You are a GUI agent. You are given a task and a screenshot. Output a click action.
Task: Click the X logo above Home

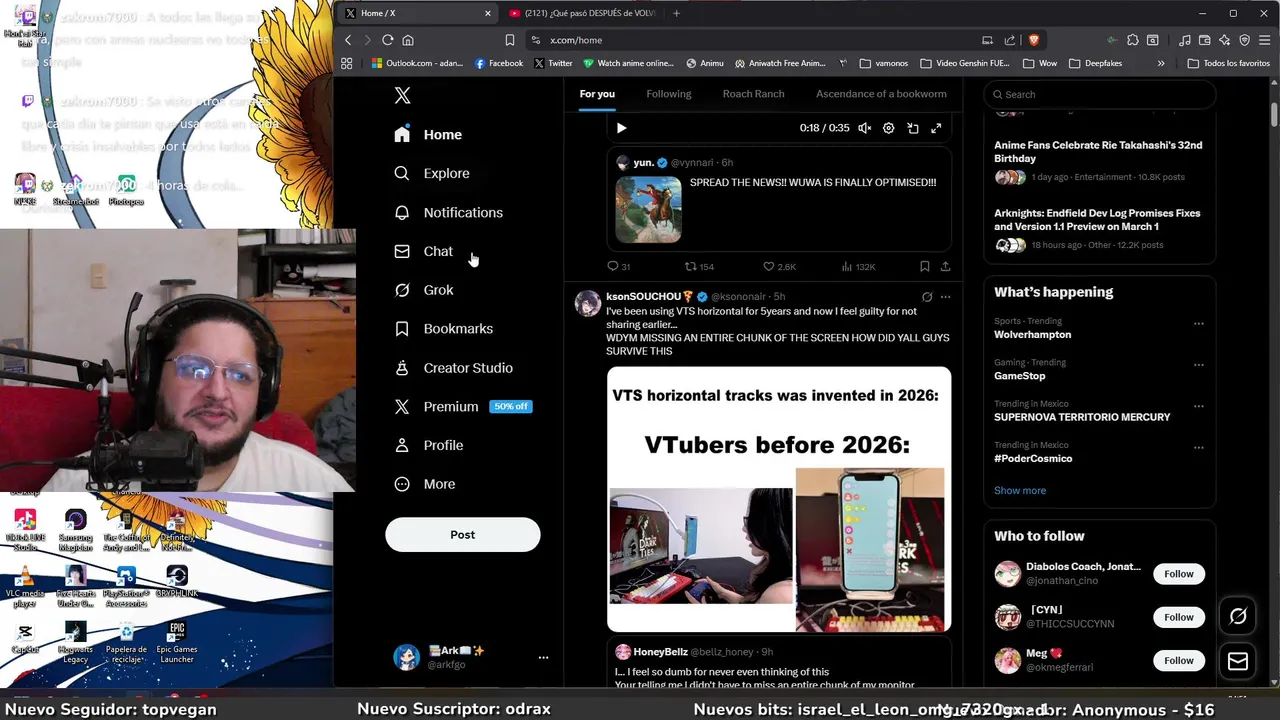pyautogui.click(x=402, y=95)
